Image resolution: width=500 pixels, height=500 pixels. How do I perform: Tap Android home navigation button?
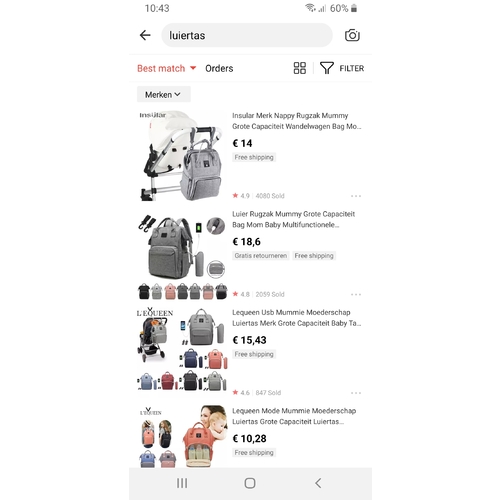250,483
